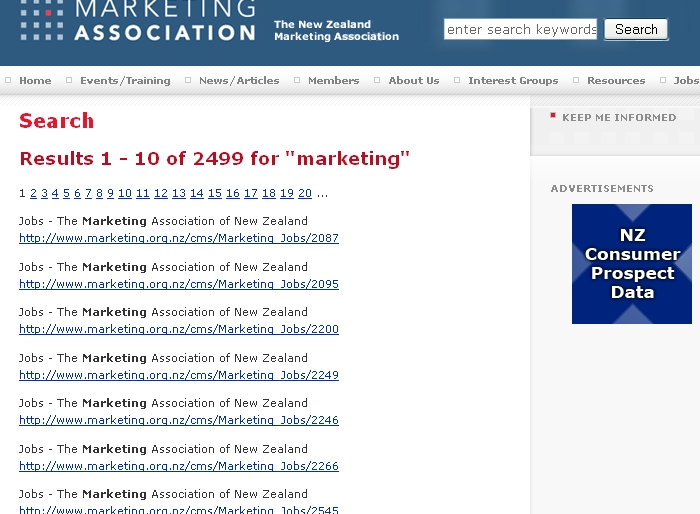Go to results page 13
Viewport: 700px width, 514px height.
tap(179, 193)
